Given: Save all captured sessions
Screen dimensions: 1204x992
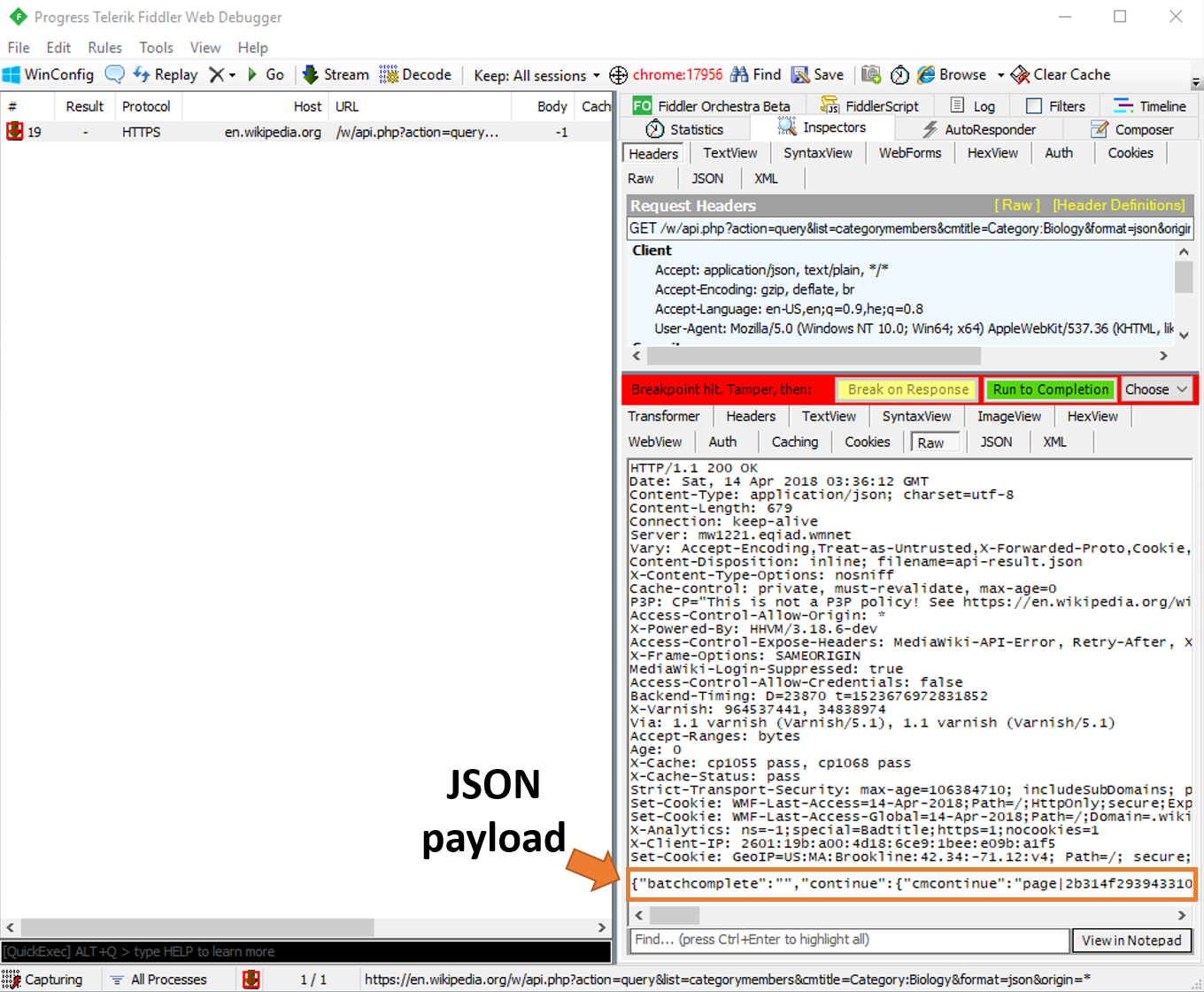Looking at the screenshot, I should (x=818, y=74).
